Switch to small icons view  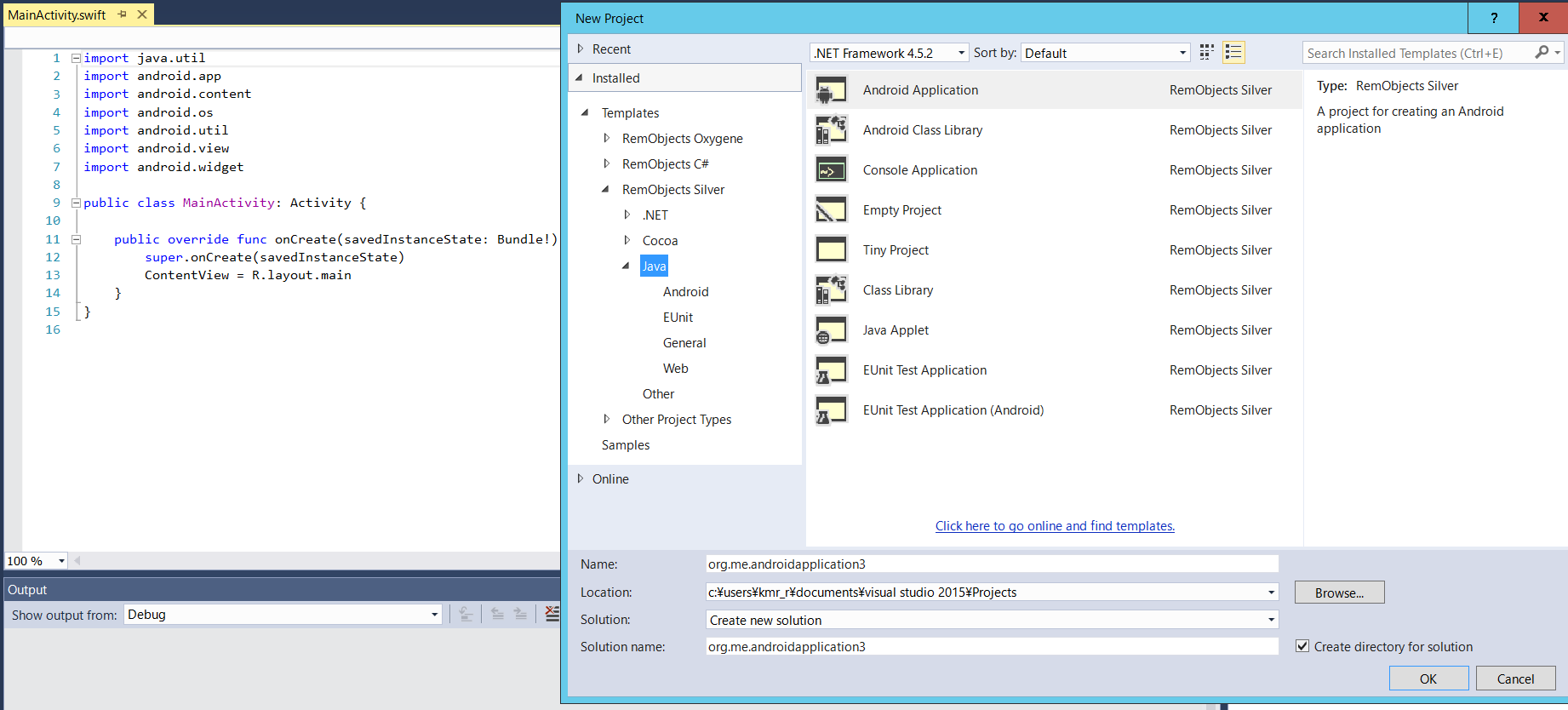1206,53
